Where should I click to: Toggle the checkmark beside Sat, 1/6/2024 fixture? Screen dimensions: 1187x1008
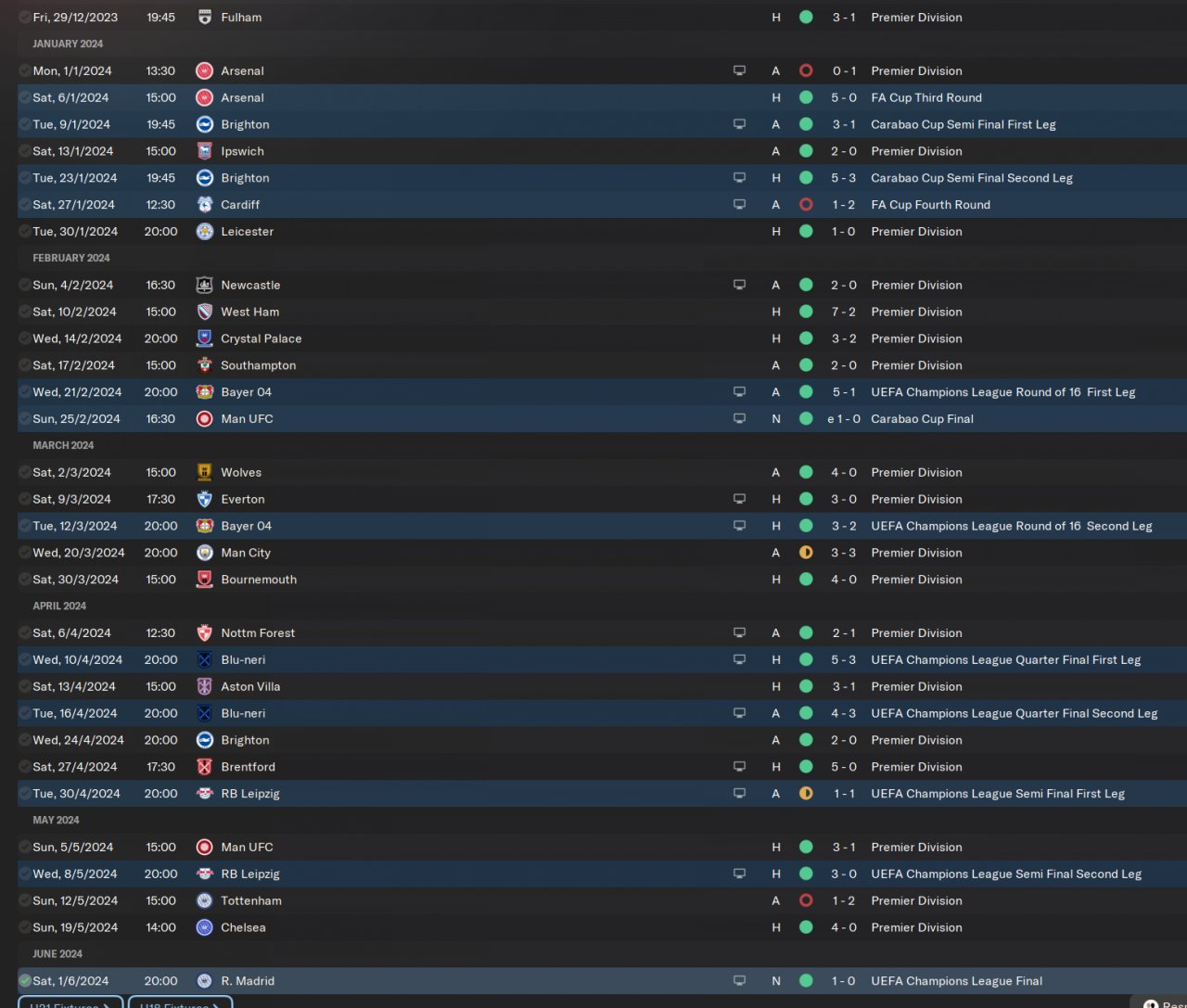tap(25, 981)
